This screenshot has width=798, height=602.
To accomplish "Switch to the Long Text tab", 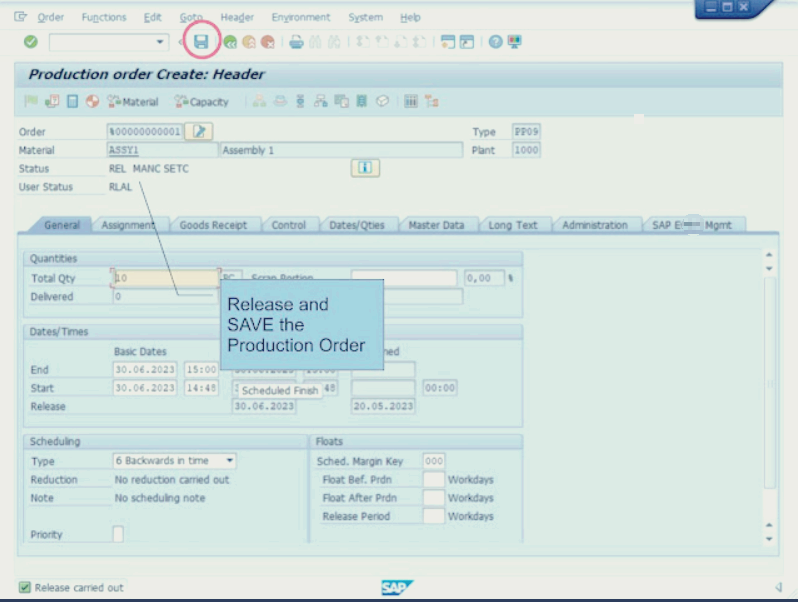I will (512, 225).
